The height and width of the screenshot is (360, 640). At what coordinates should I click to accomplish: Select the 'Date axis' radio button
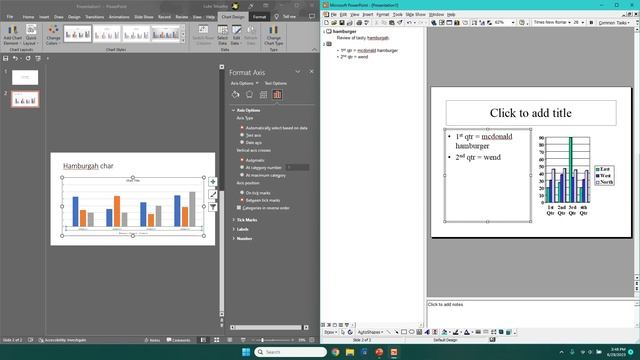pyautogui.click(x=242, y=142)
